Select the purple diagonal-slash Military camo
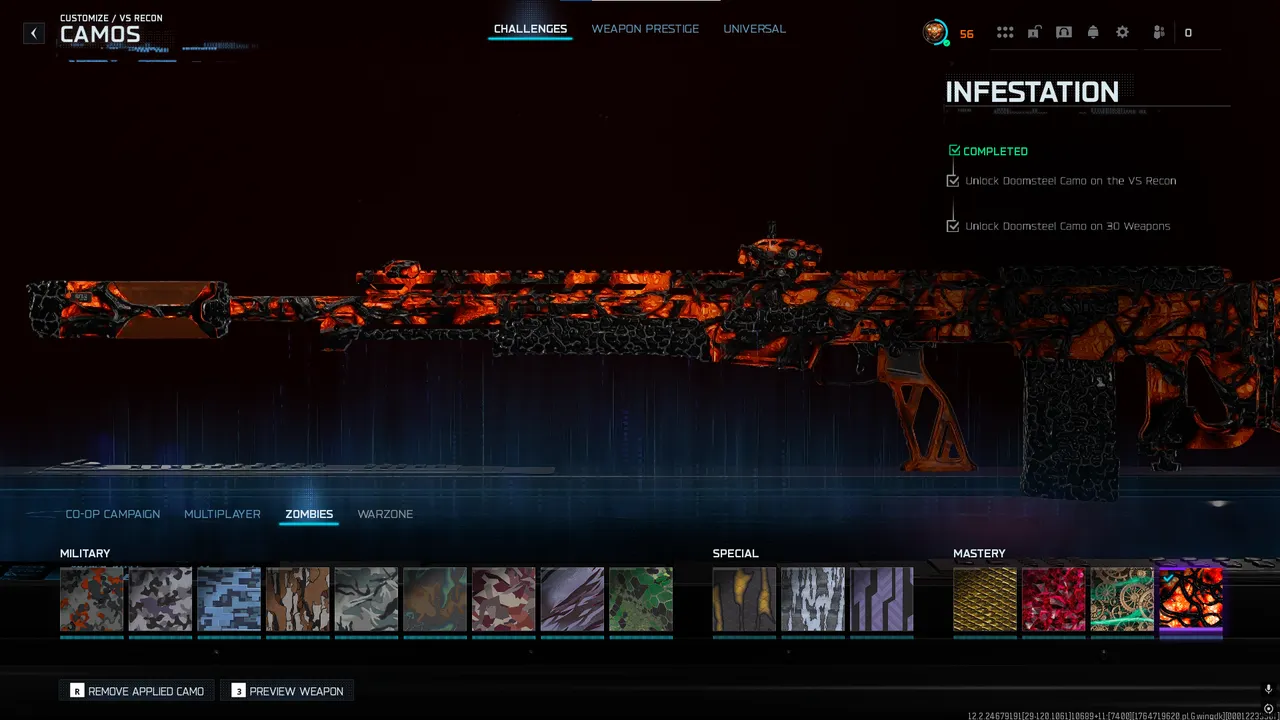The width and height of the screenshot is (1280, 720). tap(572, 600)
